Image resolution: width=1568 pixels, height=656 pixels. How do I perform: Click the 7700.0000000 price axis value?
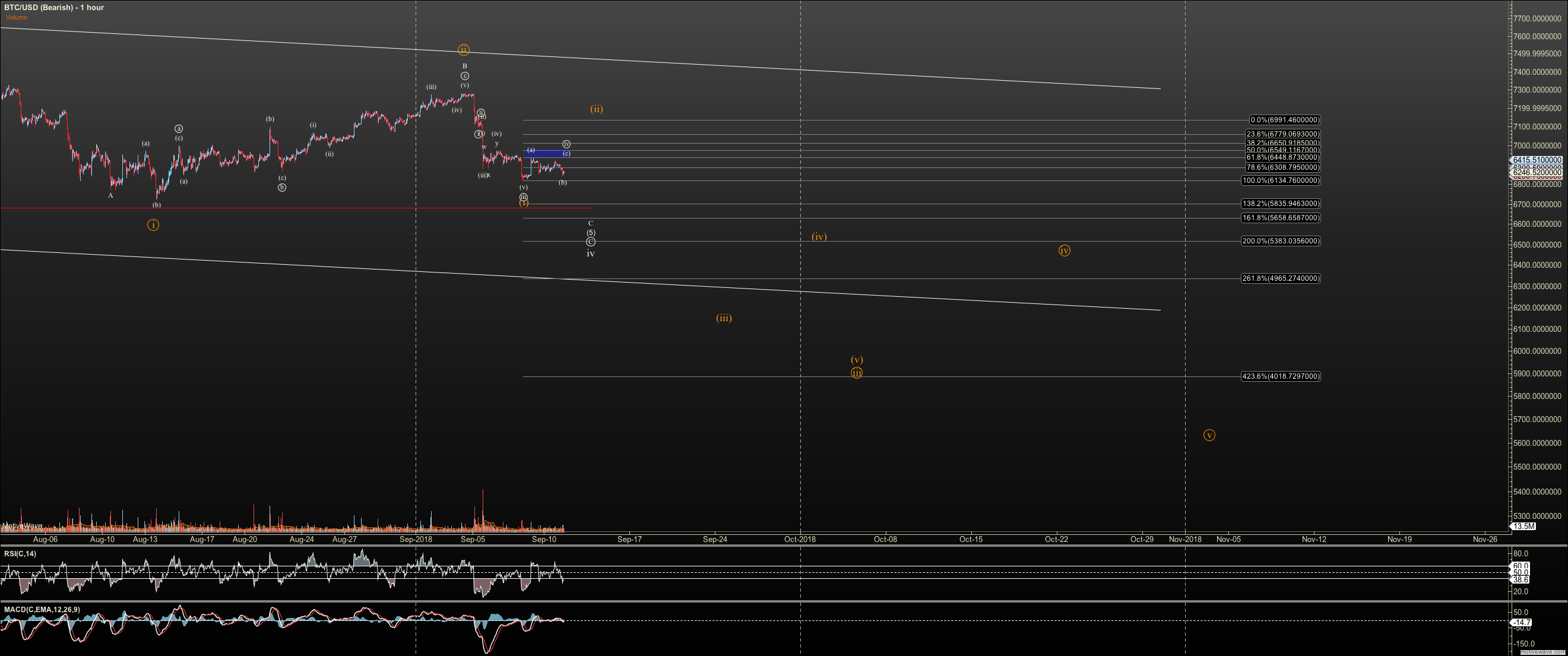[1537, 19]
